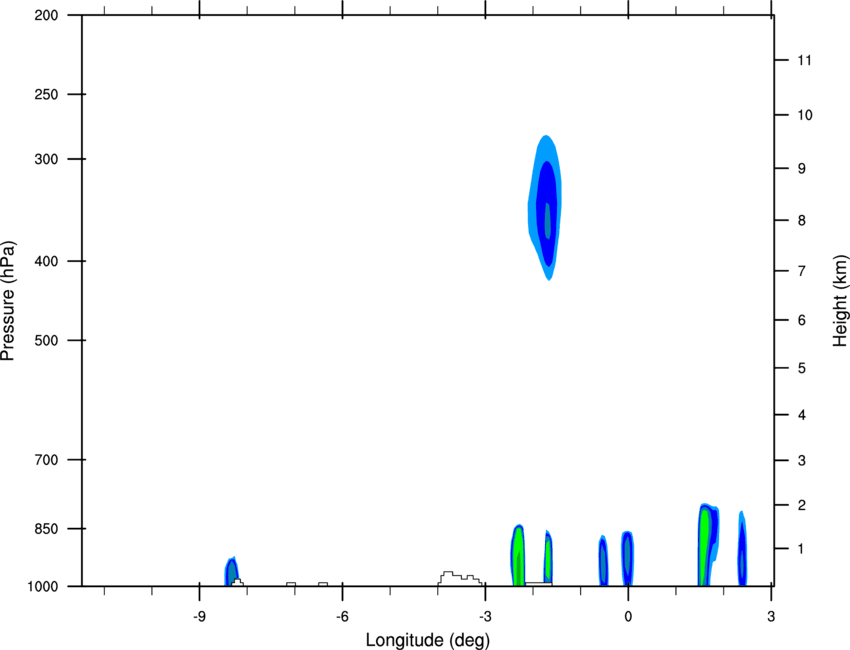The width and height of the screenshot is (850, 650).
Task: Click the height tick label '9'
Action: [802, 169]
